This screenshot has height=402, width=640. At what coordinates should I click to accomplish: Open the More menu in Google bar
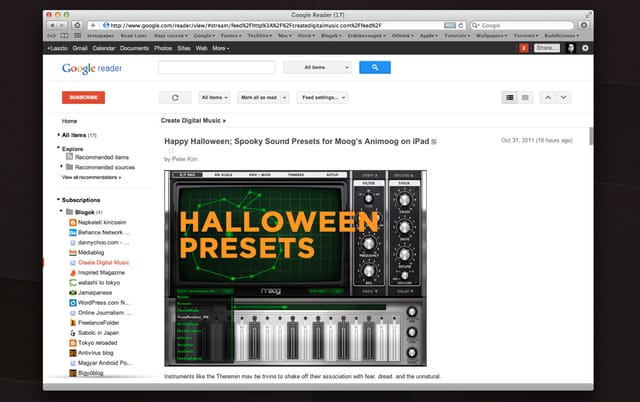pos(220,48)
